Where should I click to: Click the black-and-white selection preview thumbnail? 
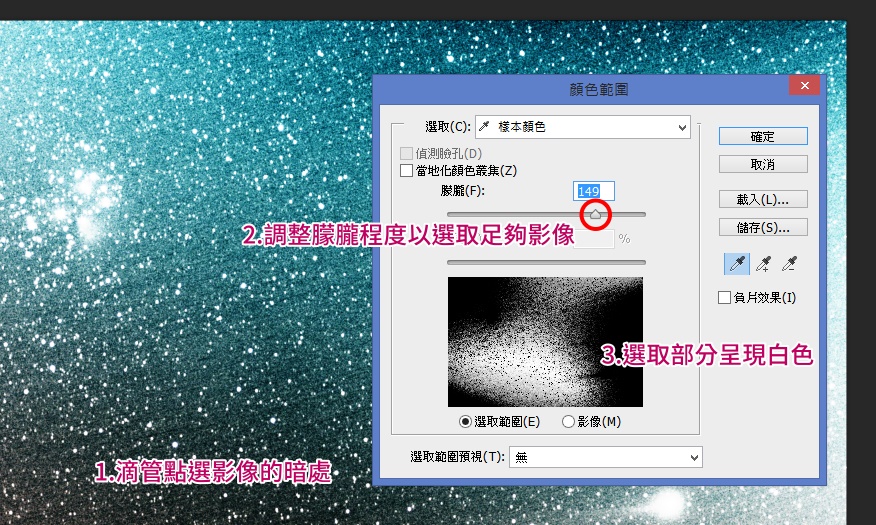pyautogui.click(x=545, y=342)
